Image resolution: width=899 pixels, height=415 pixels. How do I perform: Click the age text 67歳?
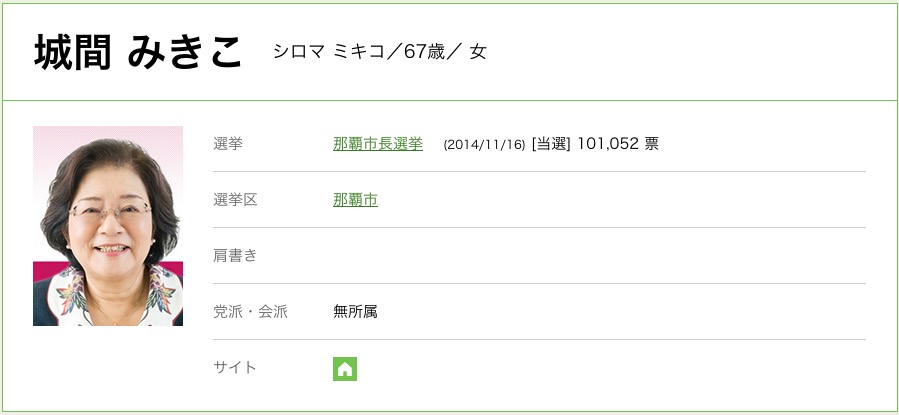428,52
